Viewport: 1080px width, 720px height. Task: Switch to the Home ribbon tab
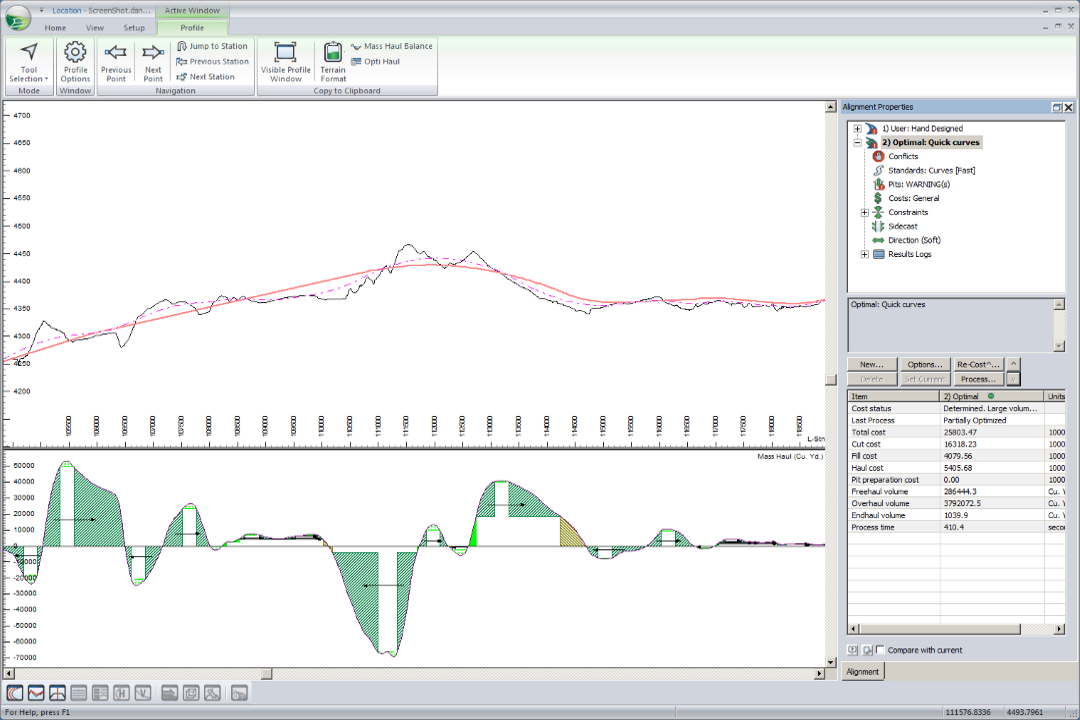(x=55, y=28)
